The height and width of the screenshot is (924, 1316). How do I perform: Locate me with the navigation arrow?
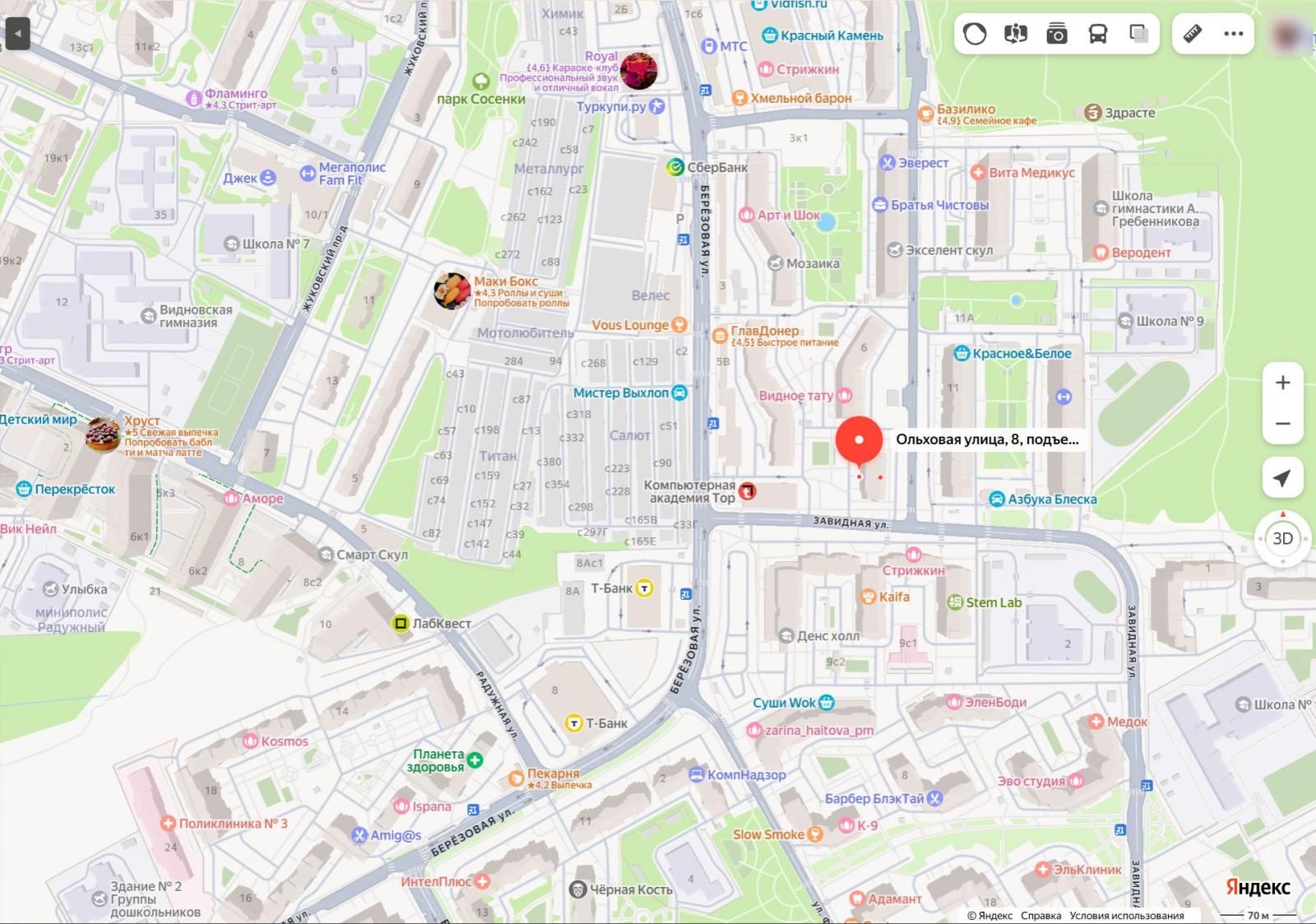[1283, 478]
